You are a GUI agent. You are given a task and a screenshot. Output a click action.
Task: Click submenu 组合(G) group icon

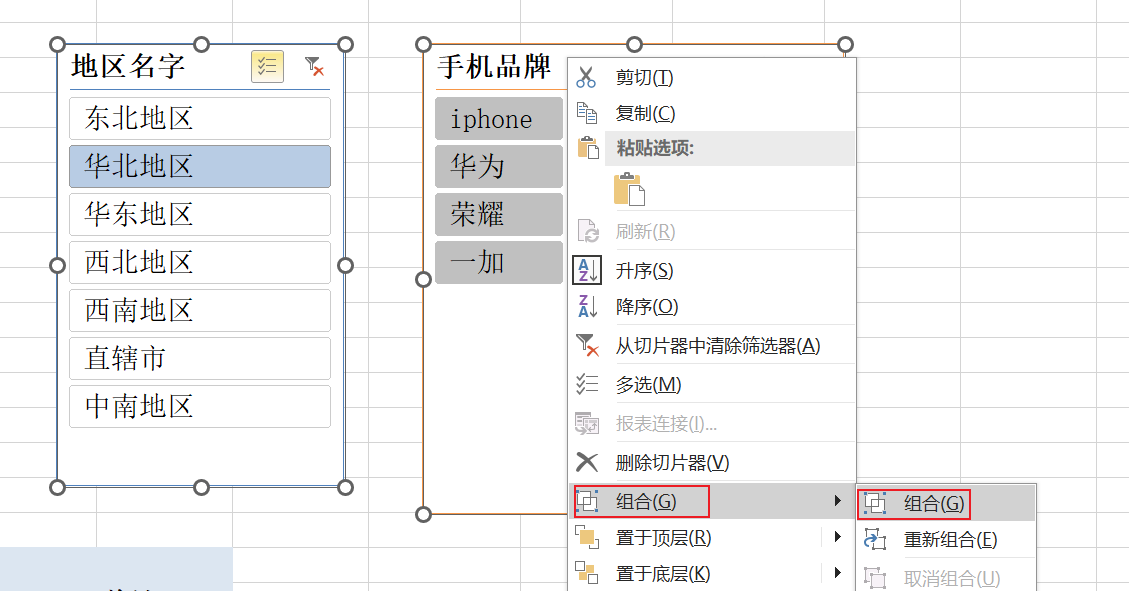[875, 503]
